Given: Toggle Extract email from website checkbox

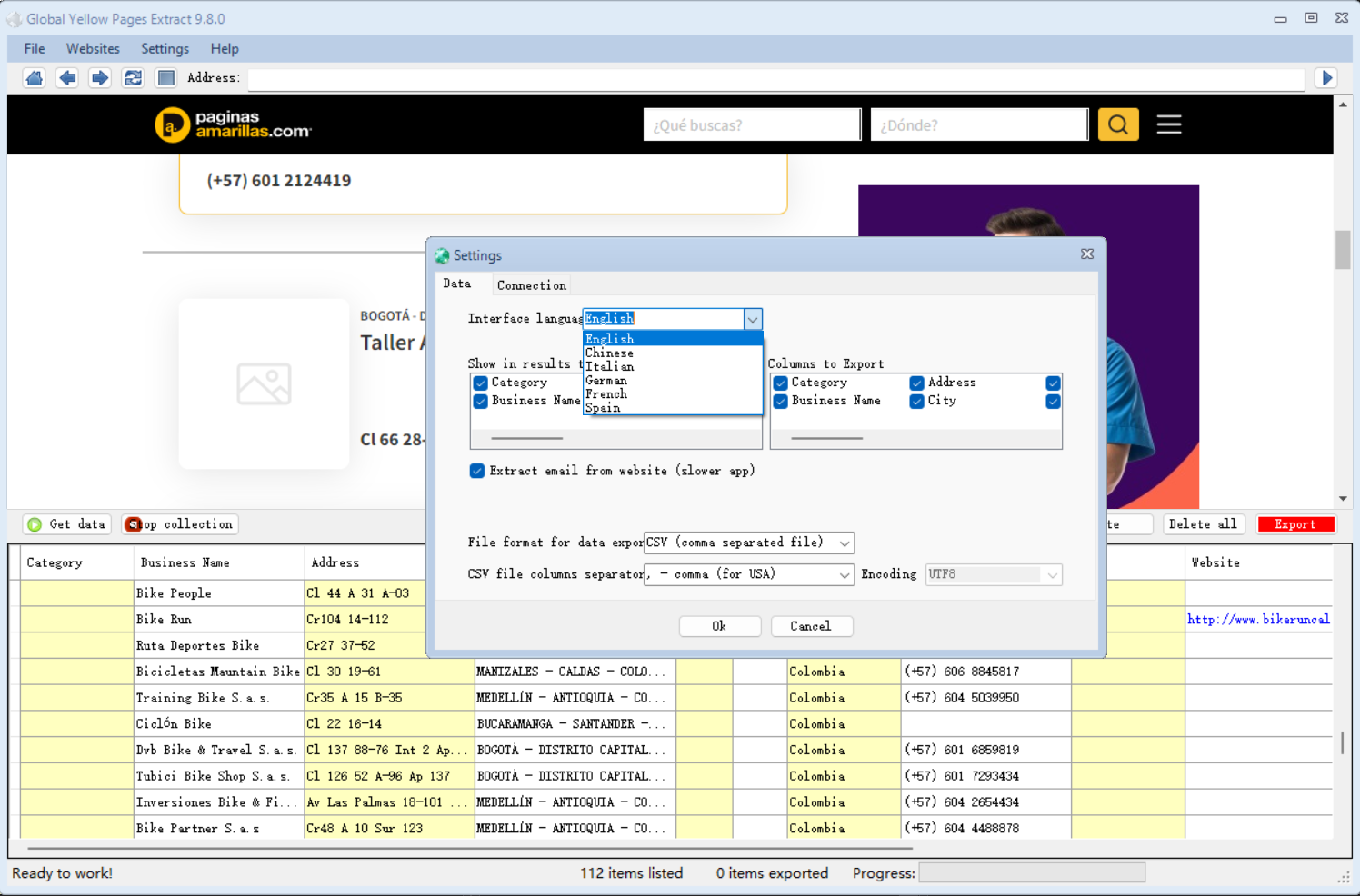Looking at the screenshot, I should (x=477, y=471).
